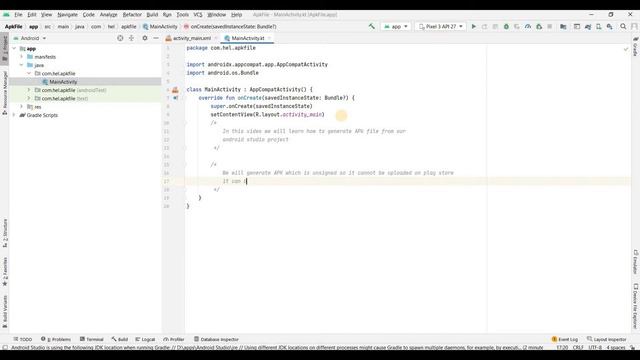640x360 pixels.
Task: Click the Apply Code Changes icon
Action: [495, 27]
